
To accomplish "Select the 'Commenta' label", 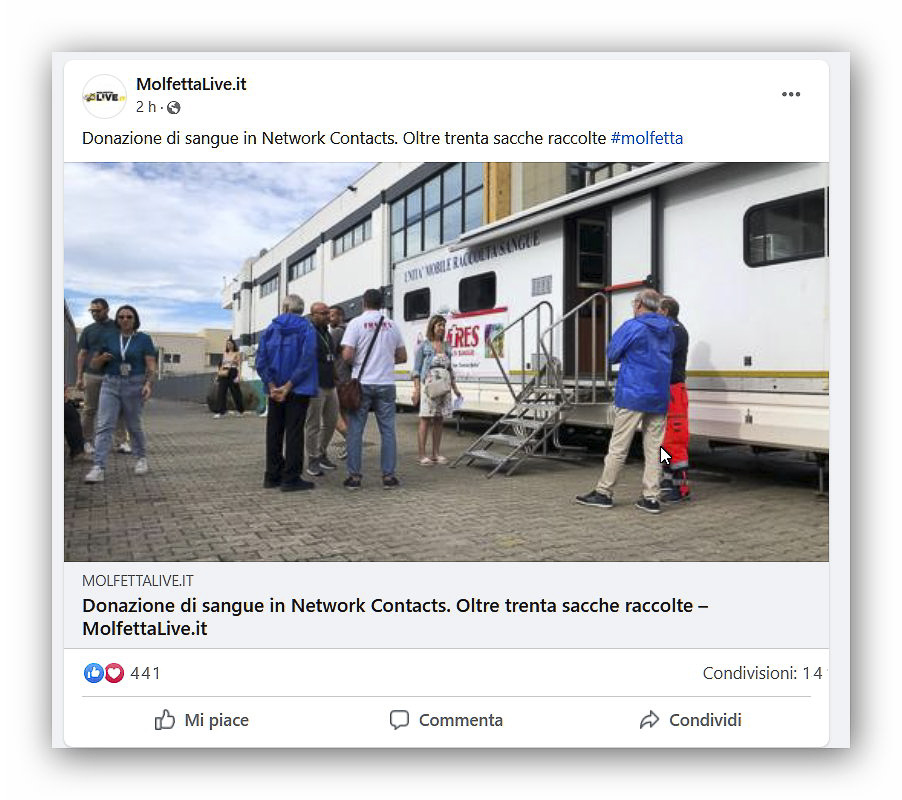I will click(x=461, y=720).
